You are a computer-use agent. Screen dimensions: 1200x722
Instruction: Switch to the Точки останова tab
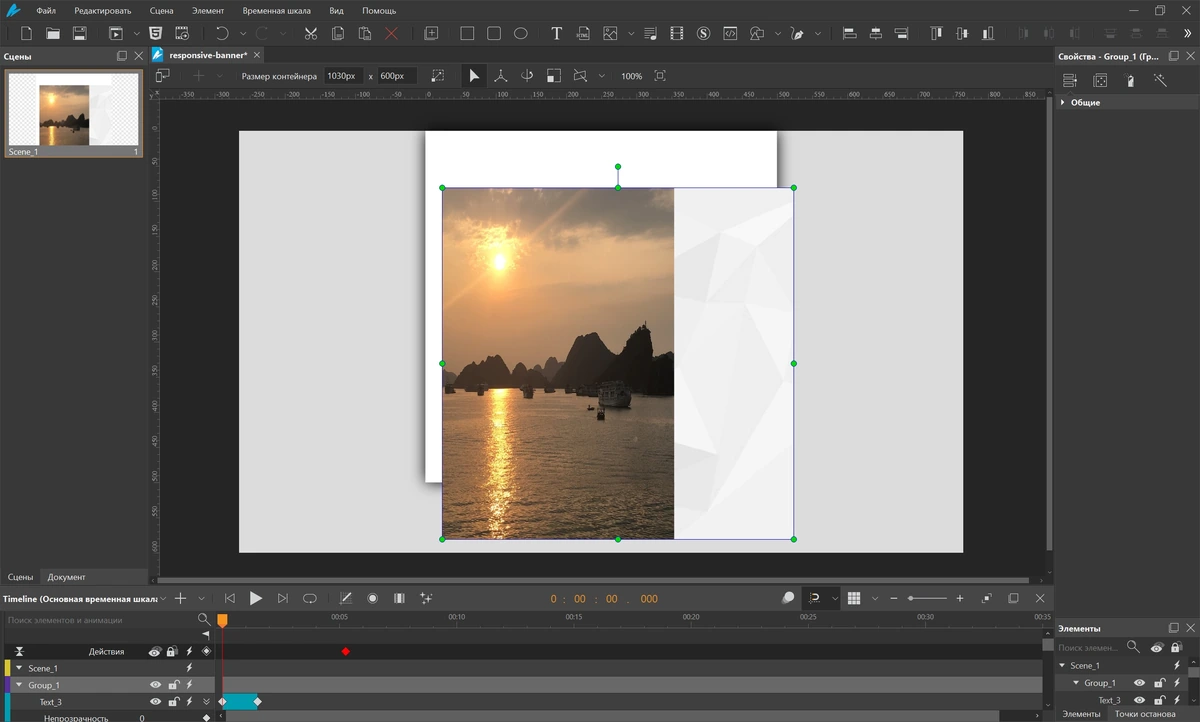tap(1145, 714)
